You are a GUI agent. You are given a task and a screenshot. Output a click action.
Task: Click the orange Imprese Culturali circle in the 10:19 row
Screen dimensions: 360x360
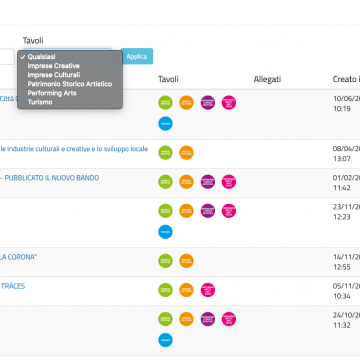point(186,102)
